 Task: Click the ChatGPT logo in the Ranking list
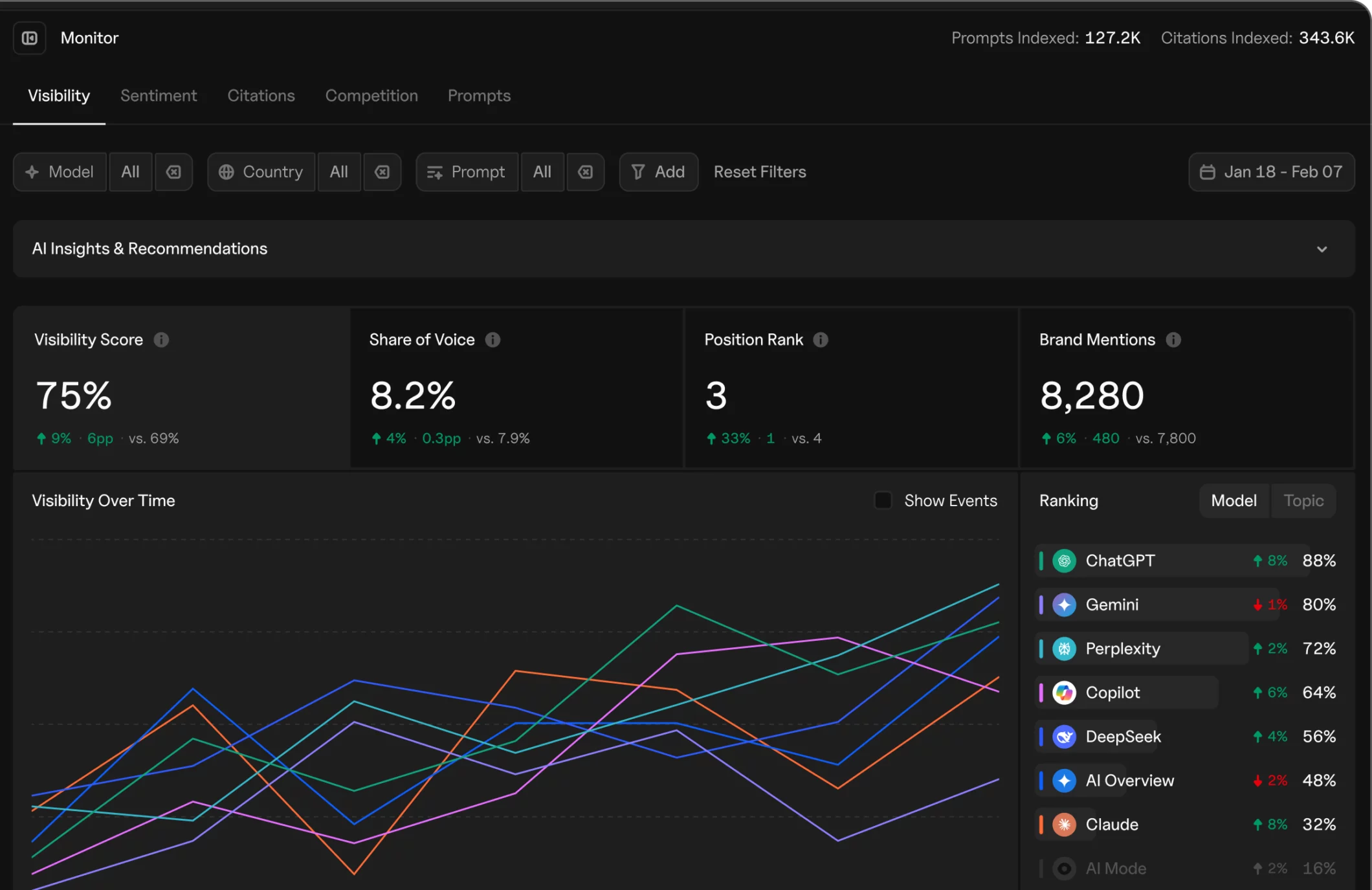(1063, 561)
